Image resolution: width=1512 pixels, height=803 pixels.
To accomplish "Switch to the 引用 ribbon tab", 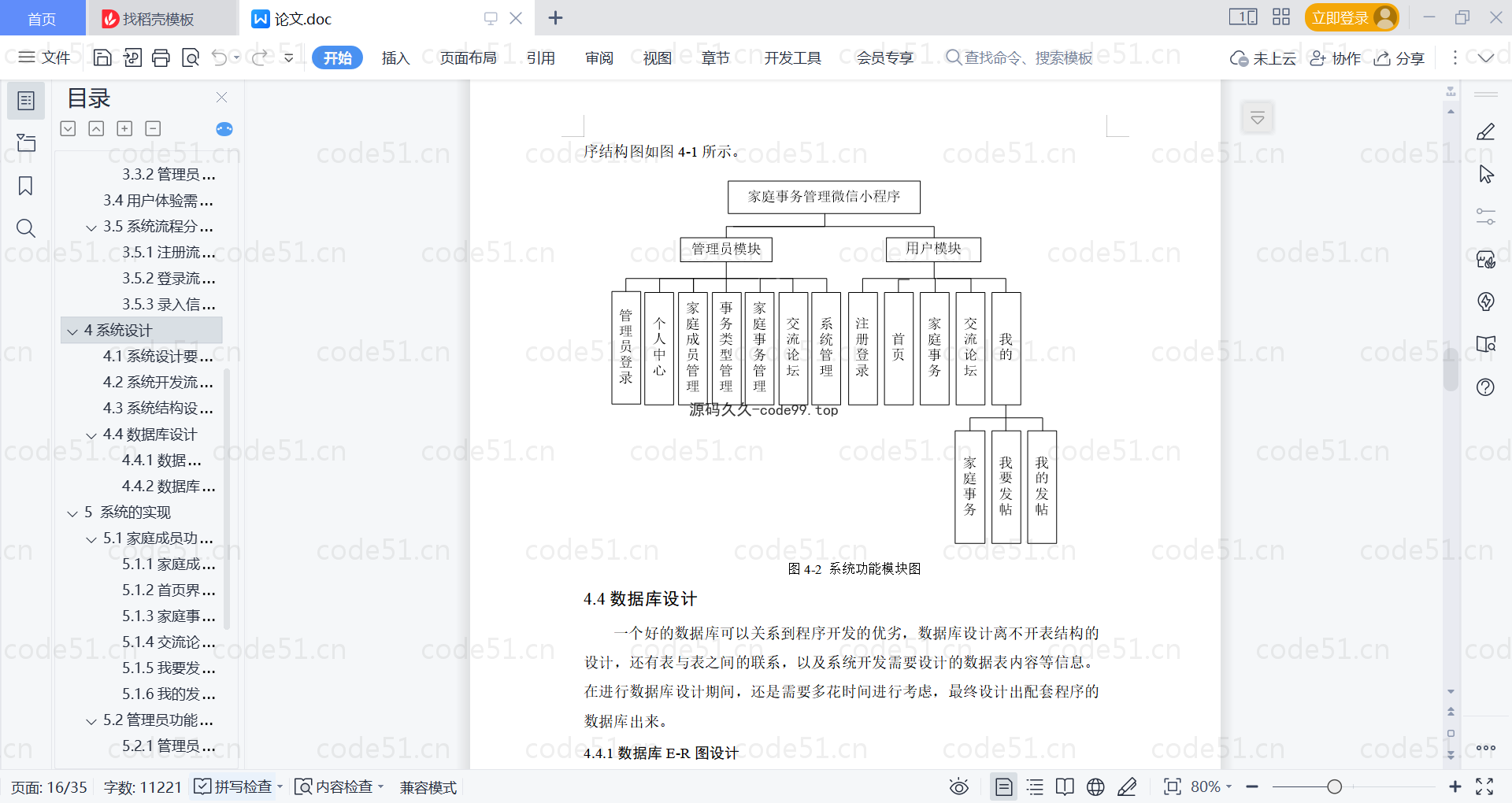I will pos(541,57).
